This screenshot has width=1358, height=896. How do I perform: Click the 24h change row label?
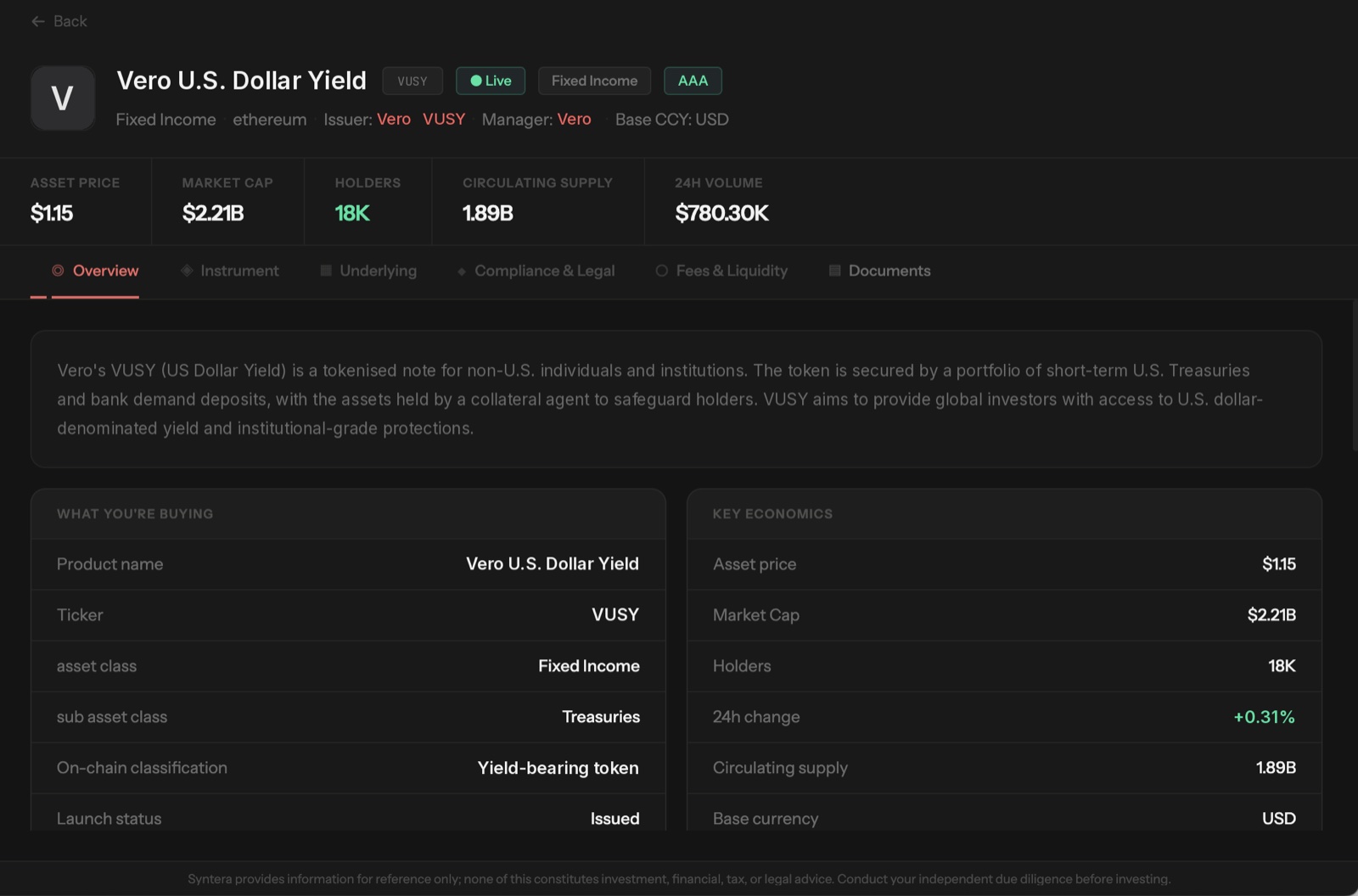pyautogui.click(x=756, y=717)
